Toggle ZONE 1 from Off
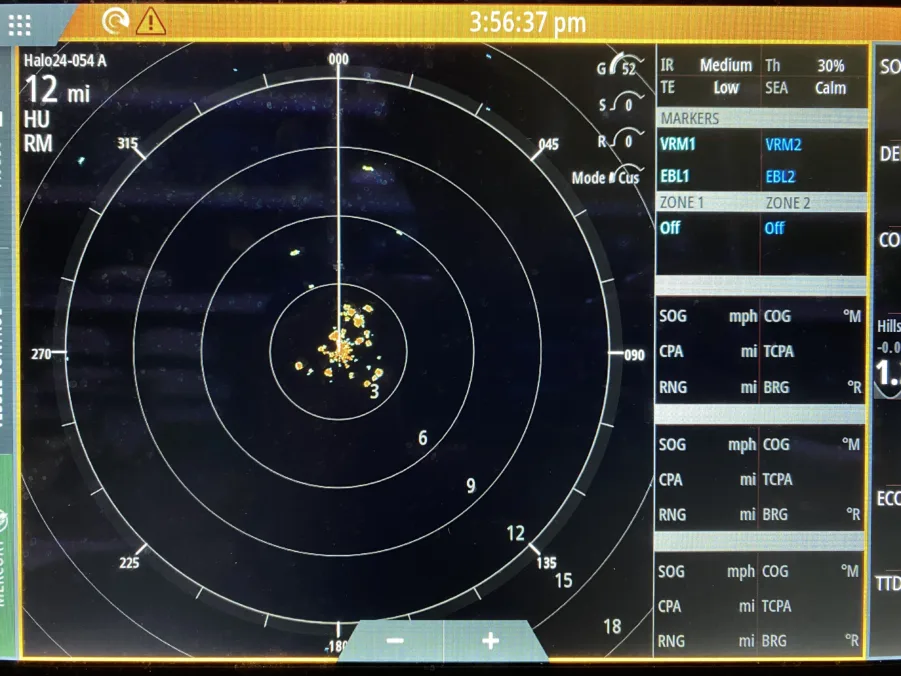The width and height of the screenshot is (901, 676). tap(670, 228)
